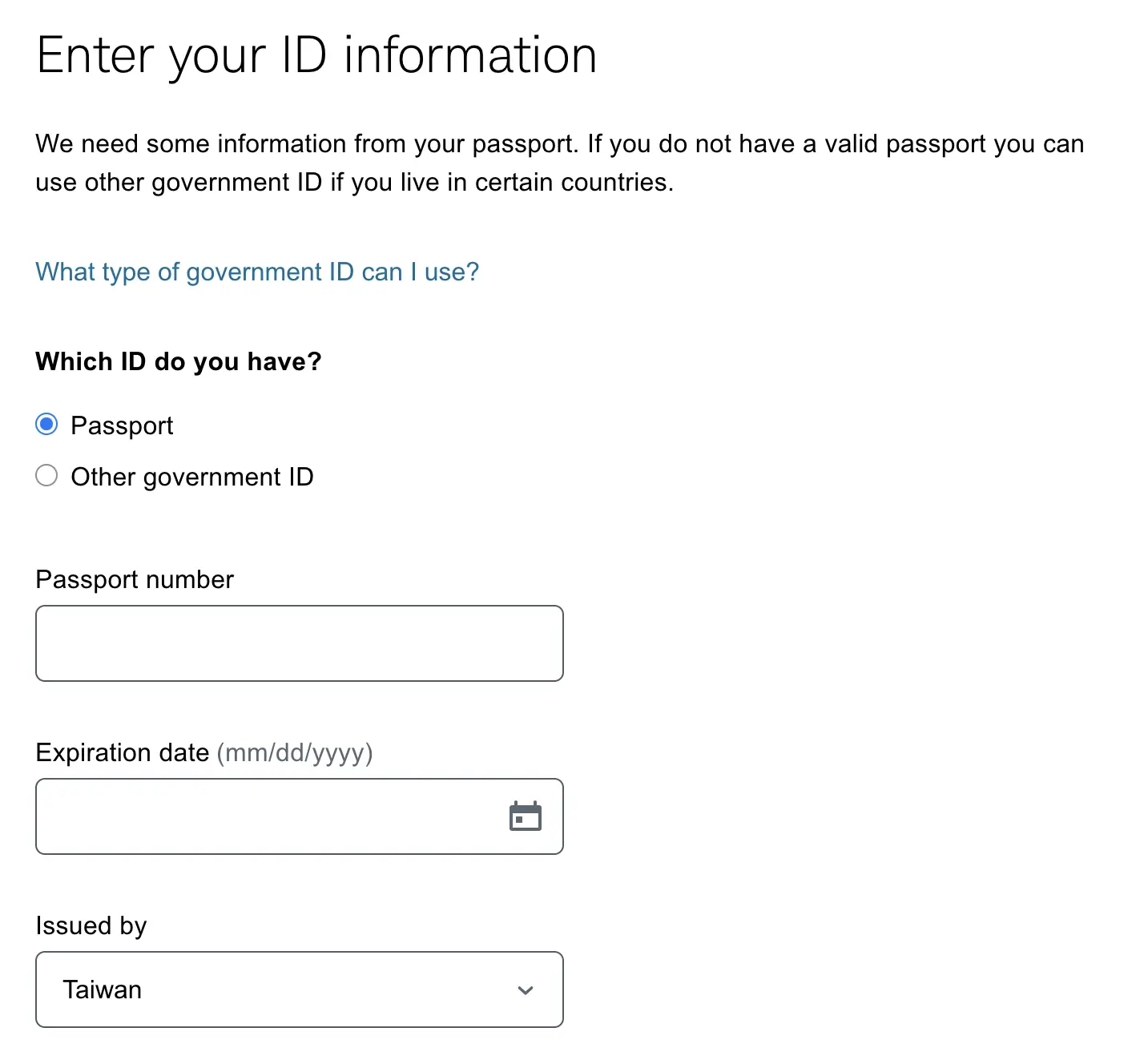The height and width of the screenshot is (1064, 1144).
Task: Click the empty area left of calendar icon
Action: pyautogui.click(x=449, y=816)
